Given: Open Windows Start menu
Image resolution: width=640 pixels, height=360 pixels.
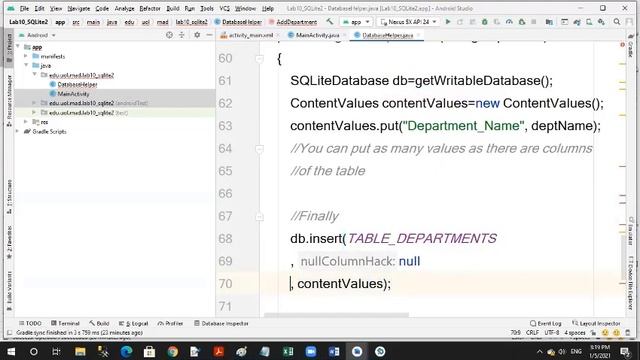Looking at the screenshot, I should (x=11, y=351).
